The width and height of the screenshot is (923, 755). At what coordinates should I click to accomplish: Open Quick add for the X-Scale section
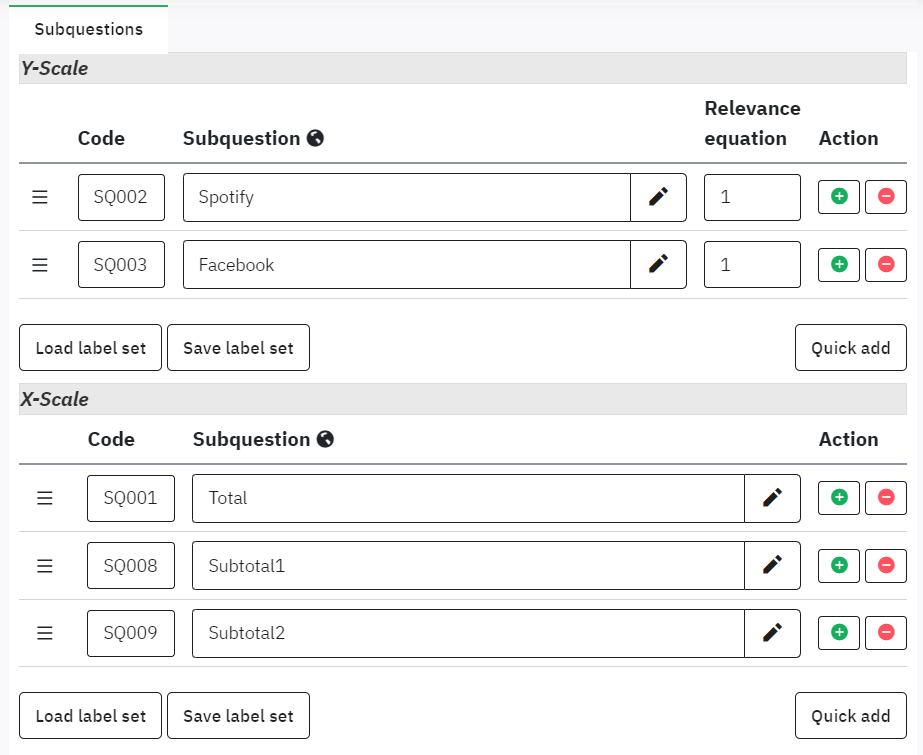point(850,716)
